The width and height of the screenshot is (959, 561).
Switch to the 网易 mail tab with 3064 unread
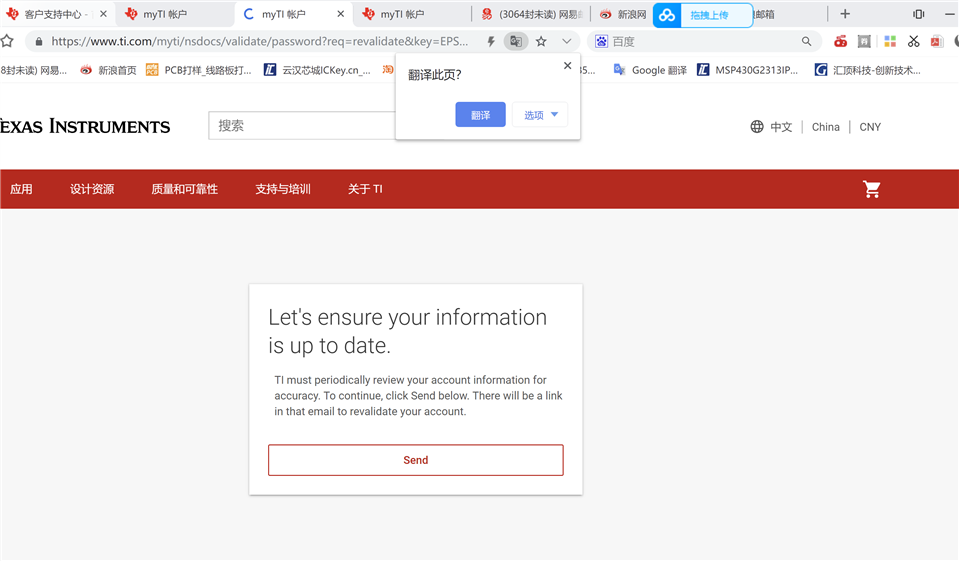[x=532, y=13]
